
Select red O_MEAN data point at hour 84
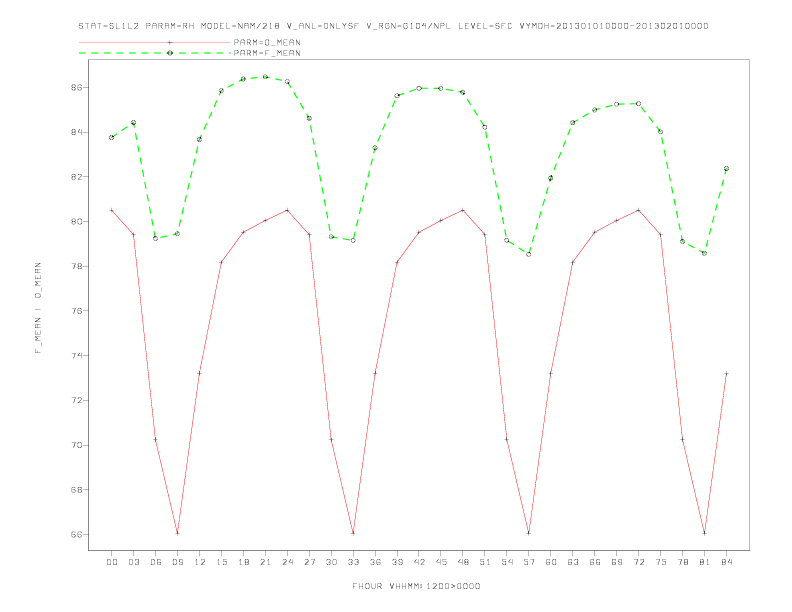point(726,374)
